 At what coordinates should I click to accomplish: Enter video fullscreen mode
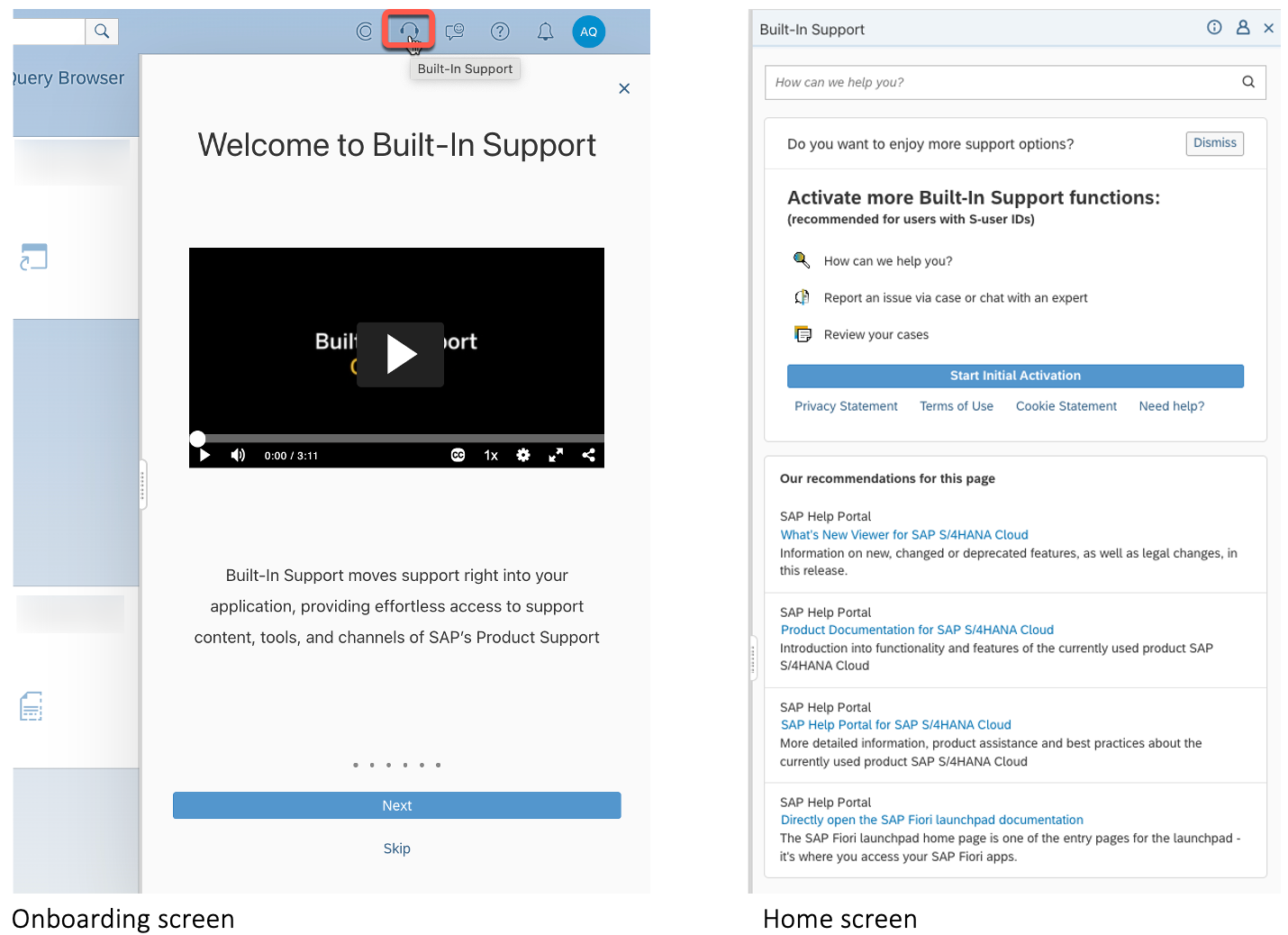tap(556, 455)
